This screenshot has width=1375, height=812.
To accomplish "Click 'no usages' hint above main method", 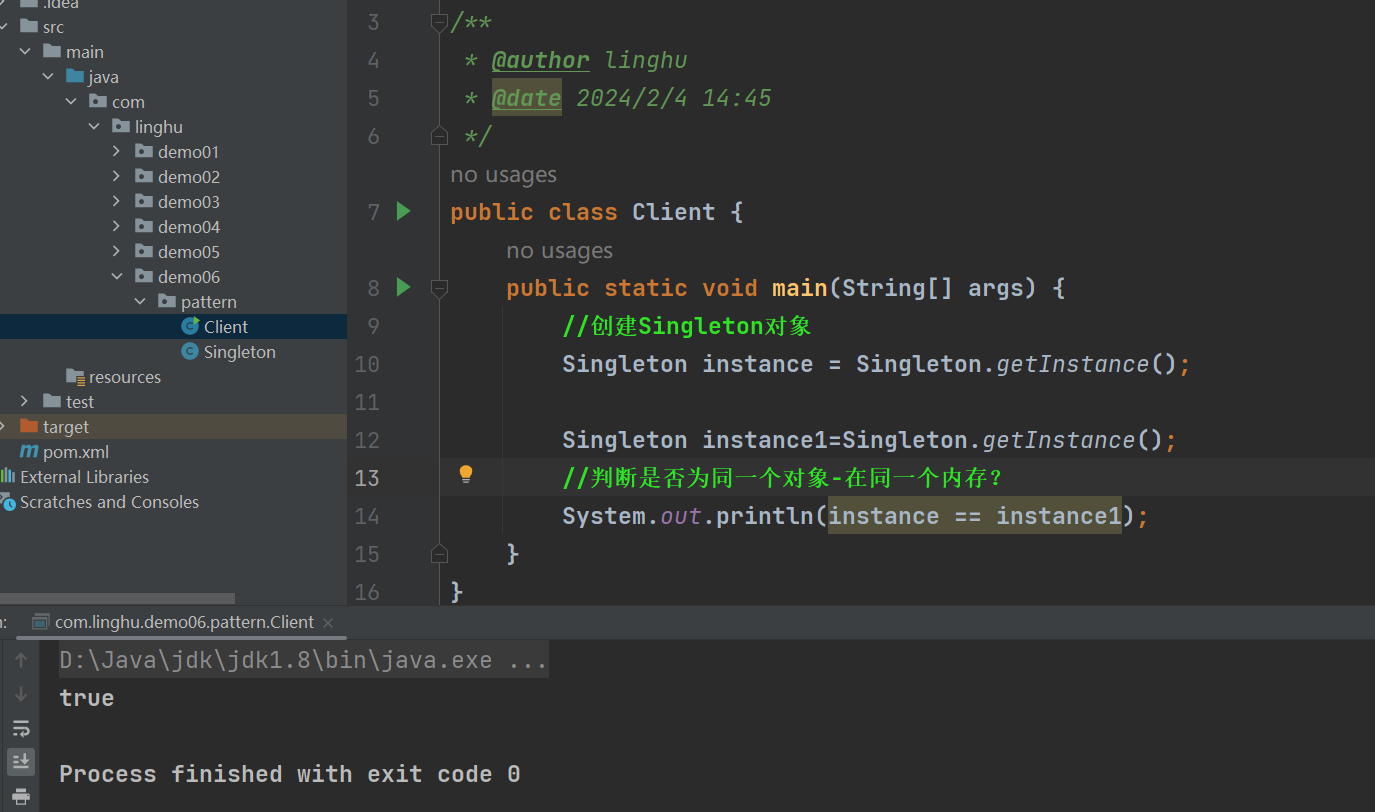I will pos(559,251).
